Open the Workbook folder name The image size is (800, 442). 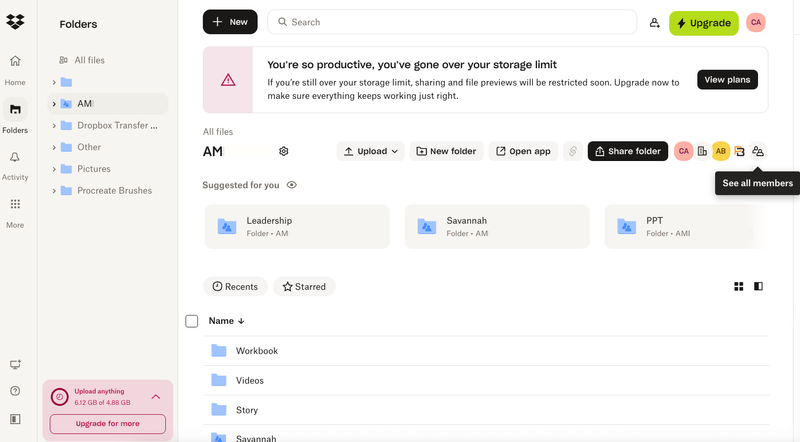[257, 351]
